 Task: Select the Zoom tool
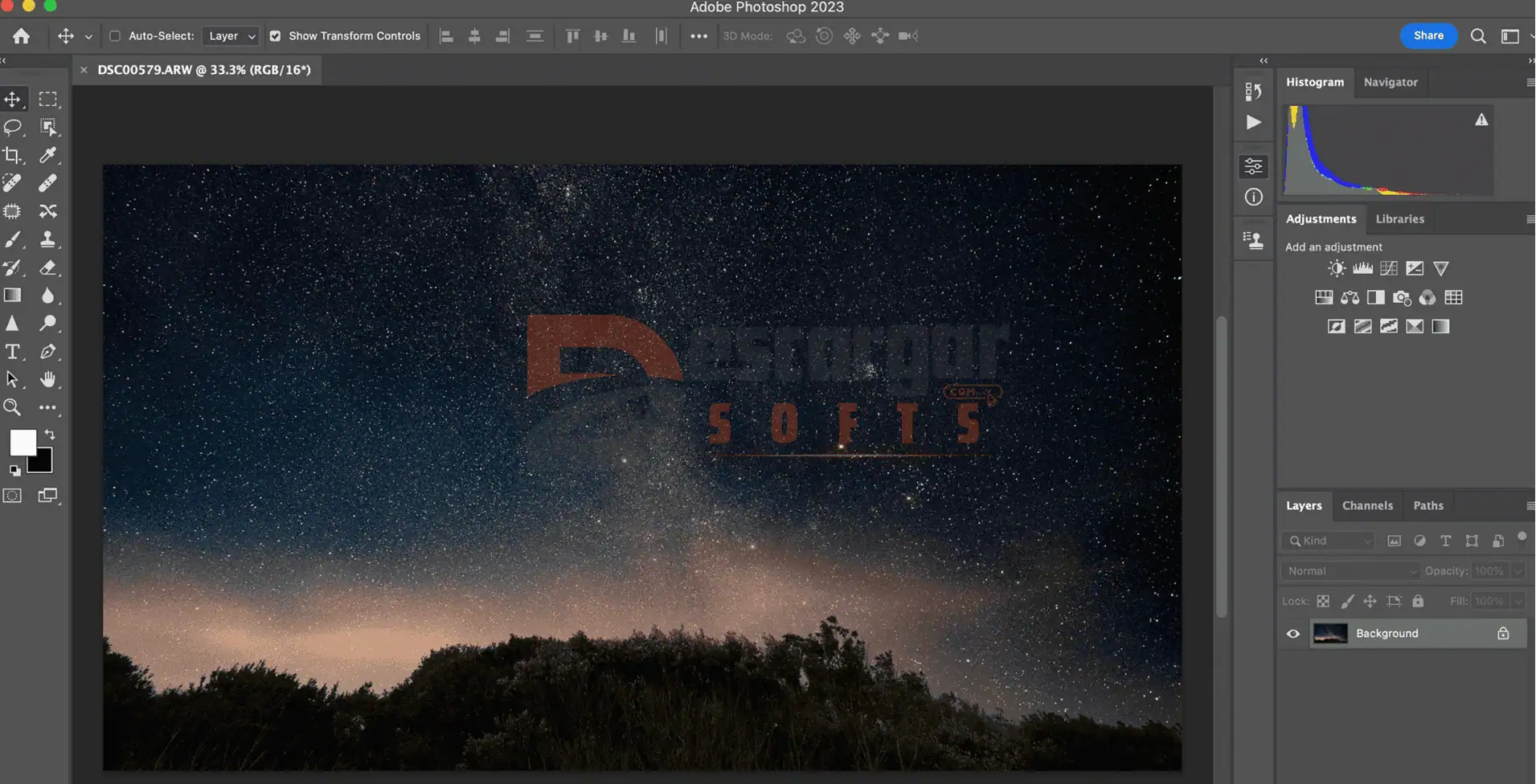coord(13,407)
